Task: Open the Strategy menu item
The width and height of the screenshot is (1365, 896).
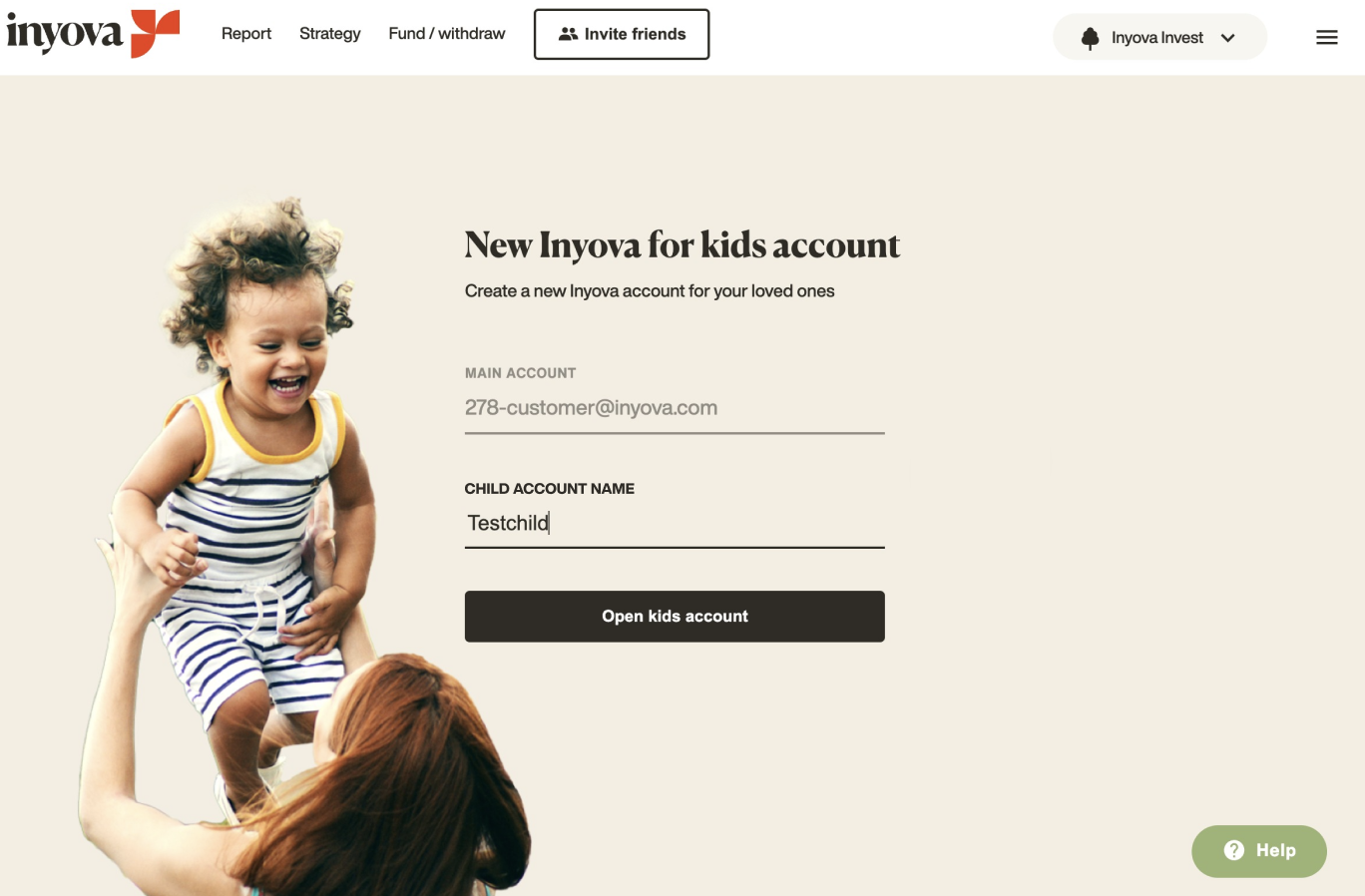Action: [x=330, y=33]
